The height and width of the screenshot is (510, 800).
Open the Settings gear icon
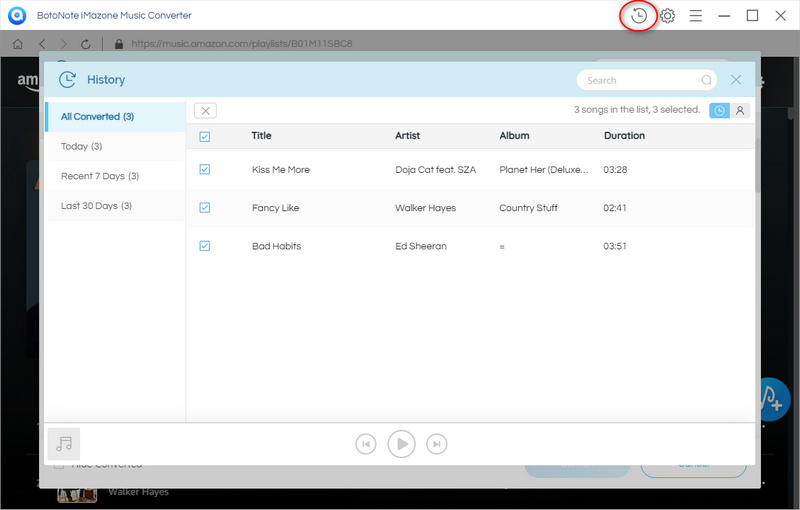[x=667, y=16]
